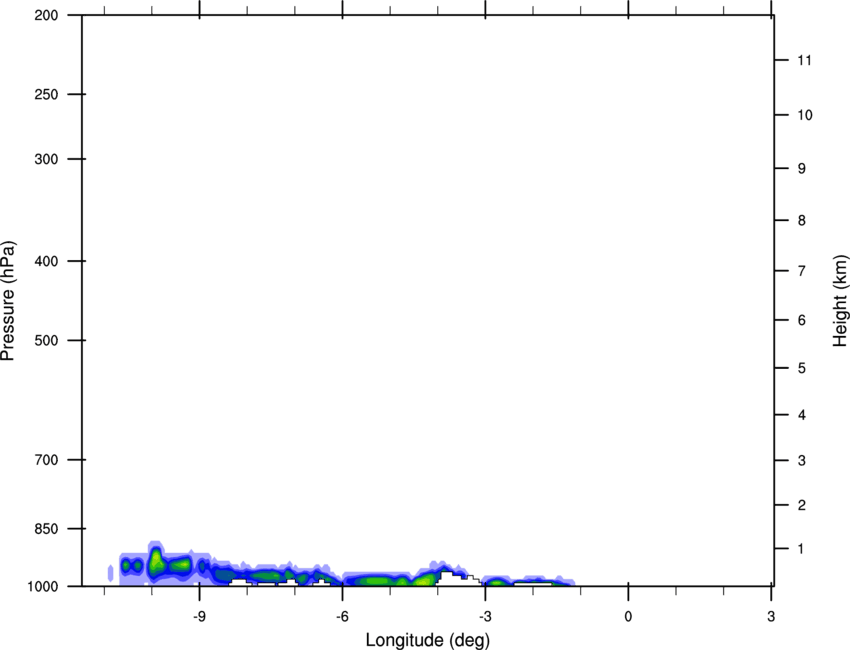Click the 1000 pressure tick label

coord(42,586)
